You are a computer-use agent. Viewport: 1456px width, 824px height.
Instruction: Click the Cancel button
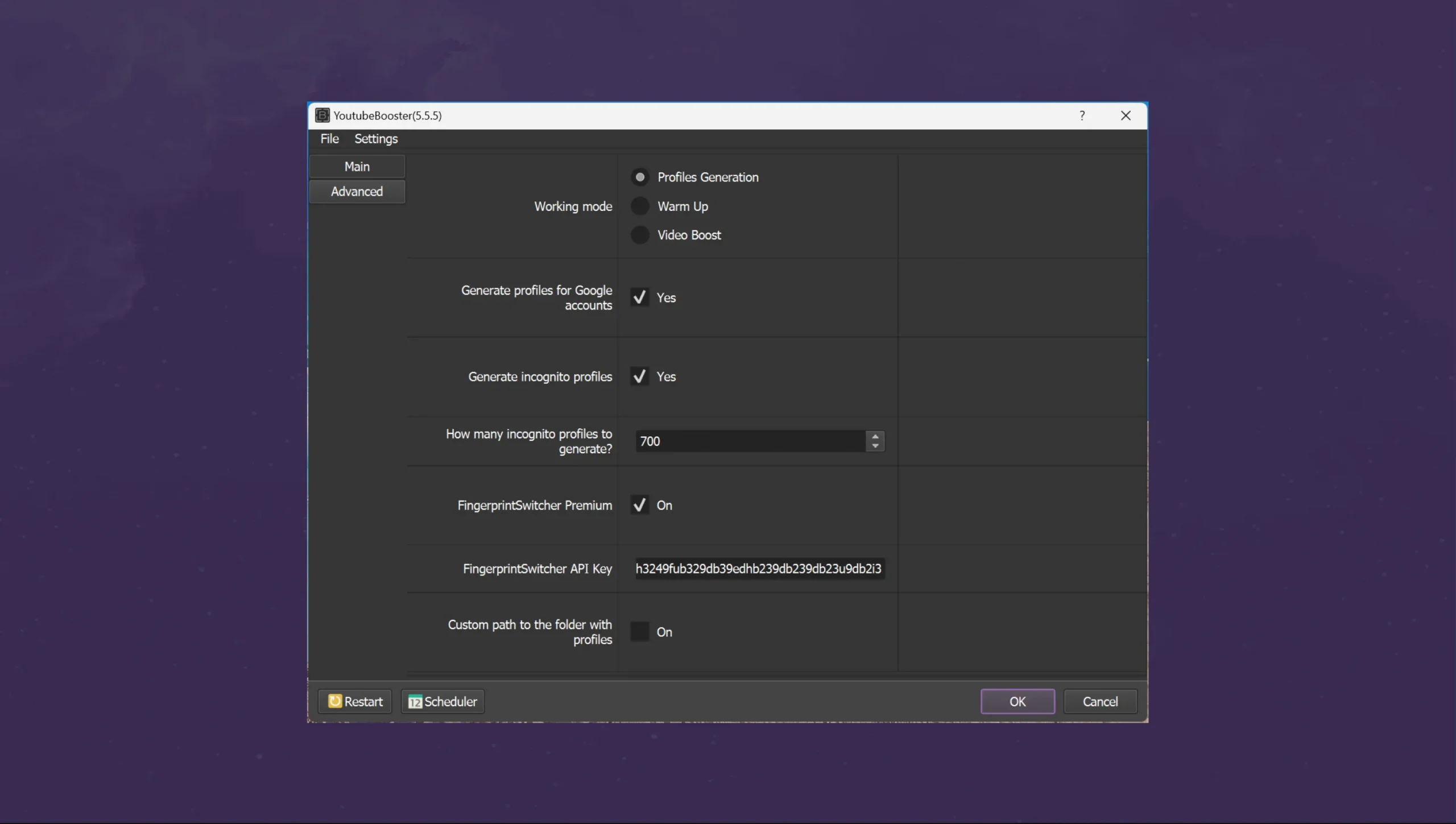(x=1100, y=701)
